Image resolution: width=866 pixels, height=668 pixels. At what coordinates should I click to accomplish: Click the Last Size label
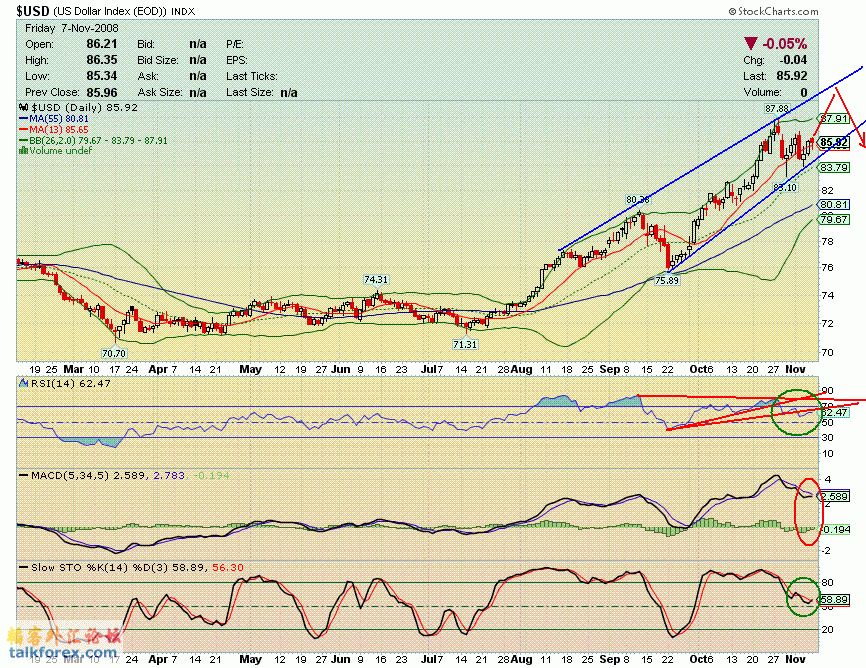tap(249, 92)
